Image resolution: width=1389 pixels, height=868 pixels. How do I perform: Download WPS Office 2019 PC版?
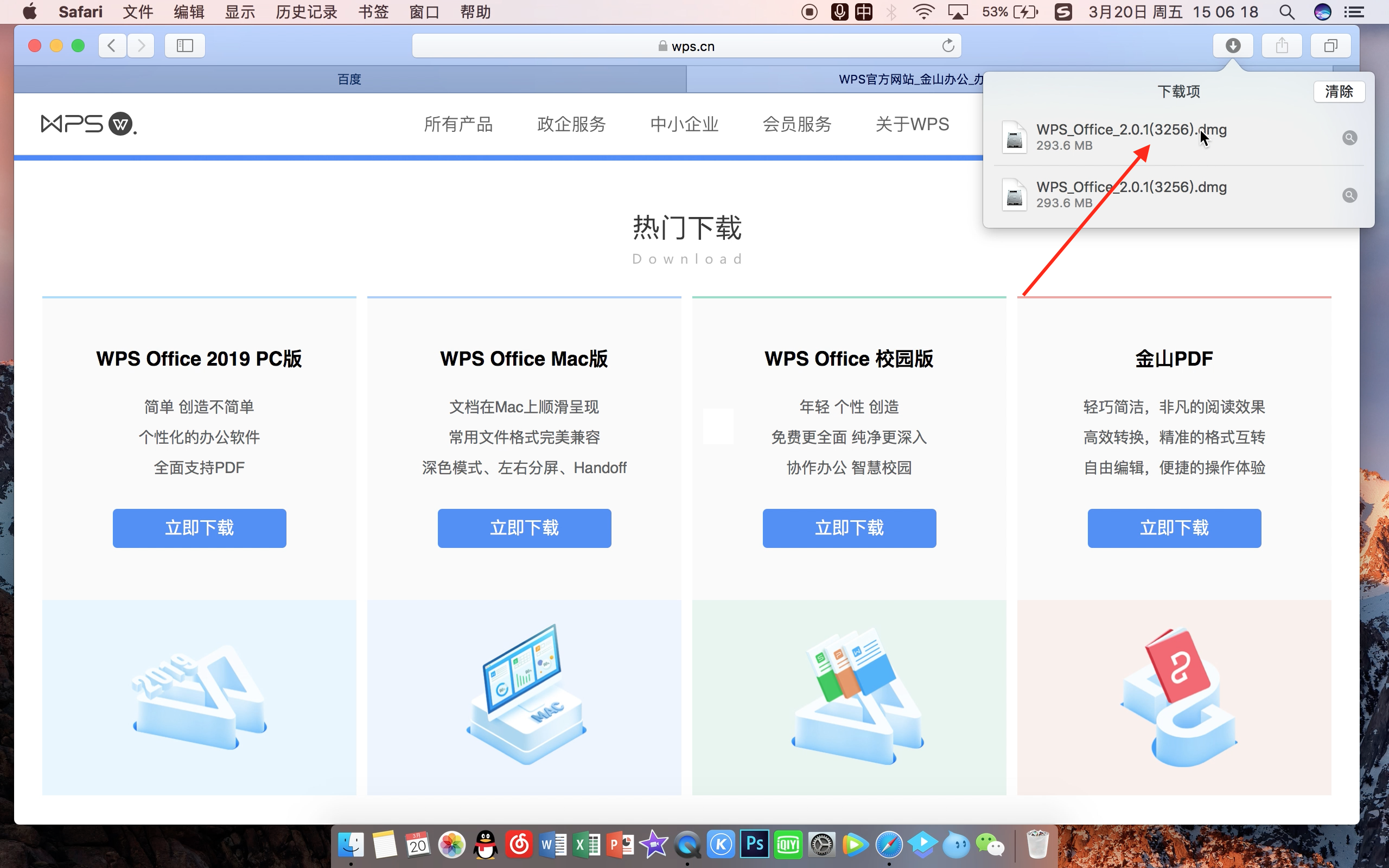[x=199, y=528]
